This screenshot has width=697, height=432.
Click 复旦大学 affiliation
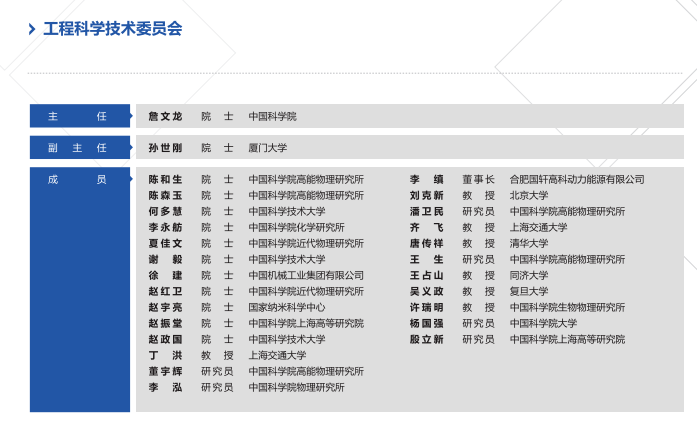529,292
